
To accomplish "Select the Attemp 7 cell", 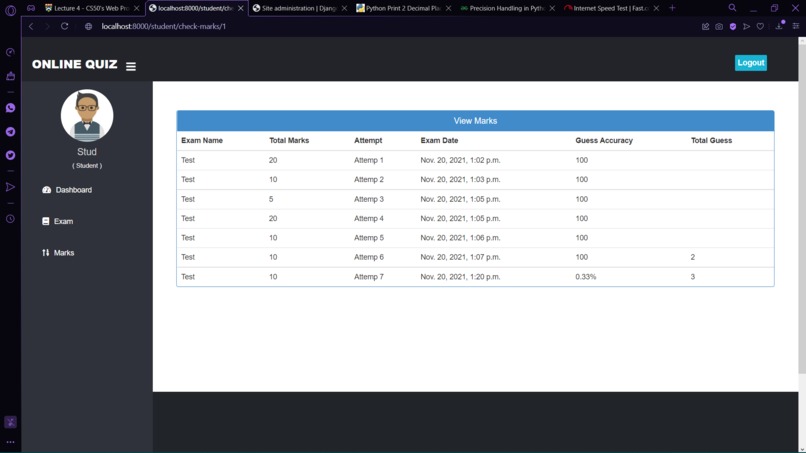I will coord(369,277).
